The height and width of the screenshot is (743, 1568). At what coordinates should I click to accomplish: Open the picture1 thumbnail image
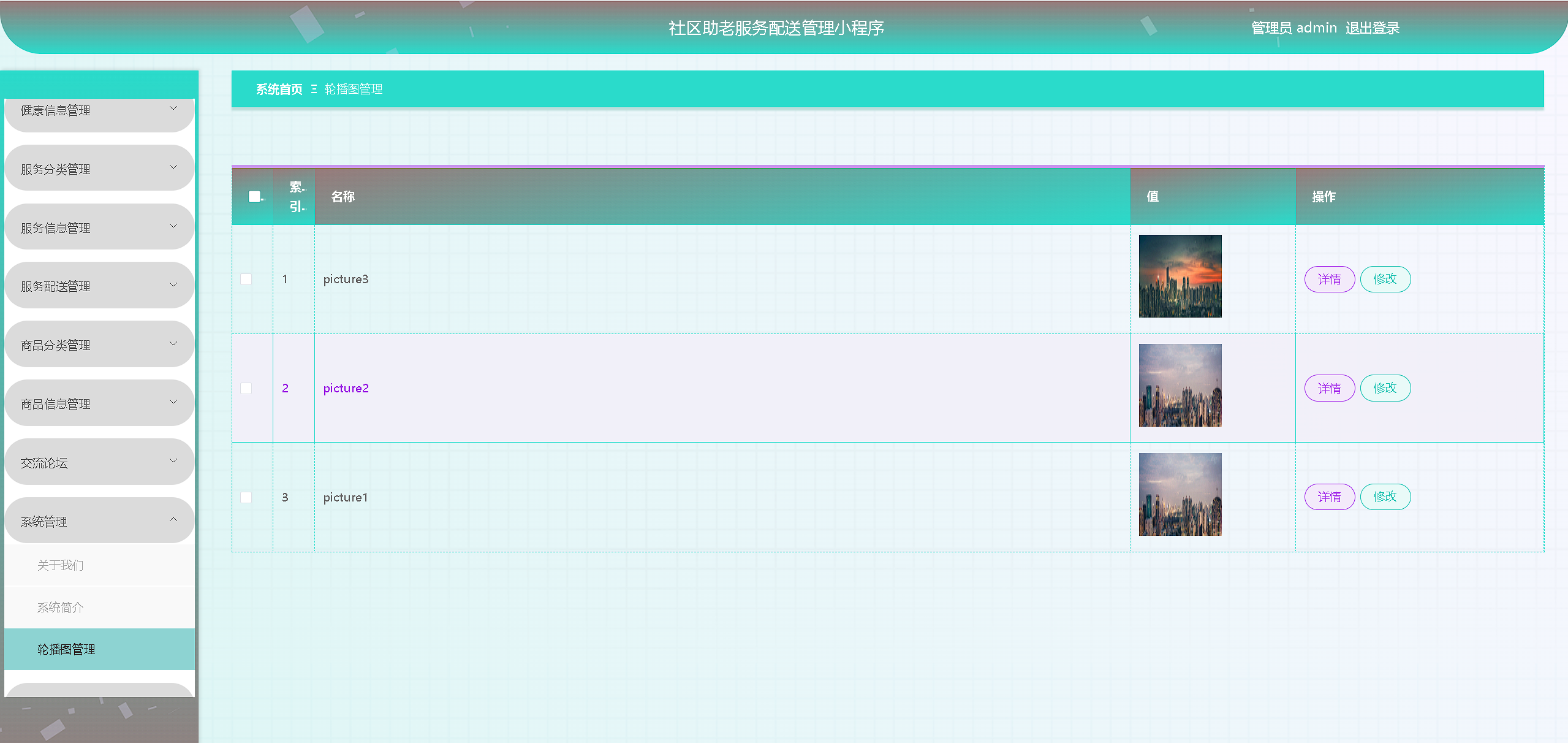click(1180, 495)
